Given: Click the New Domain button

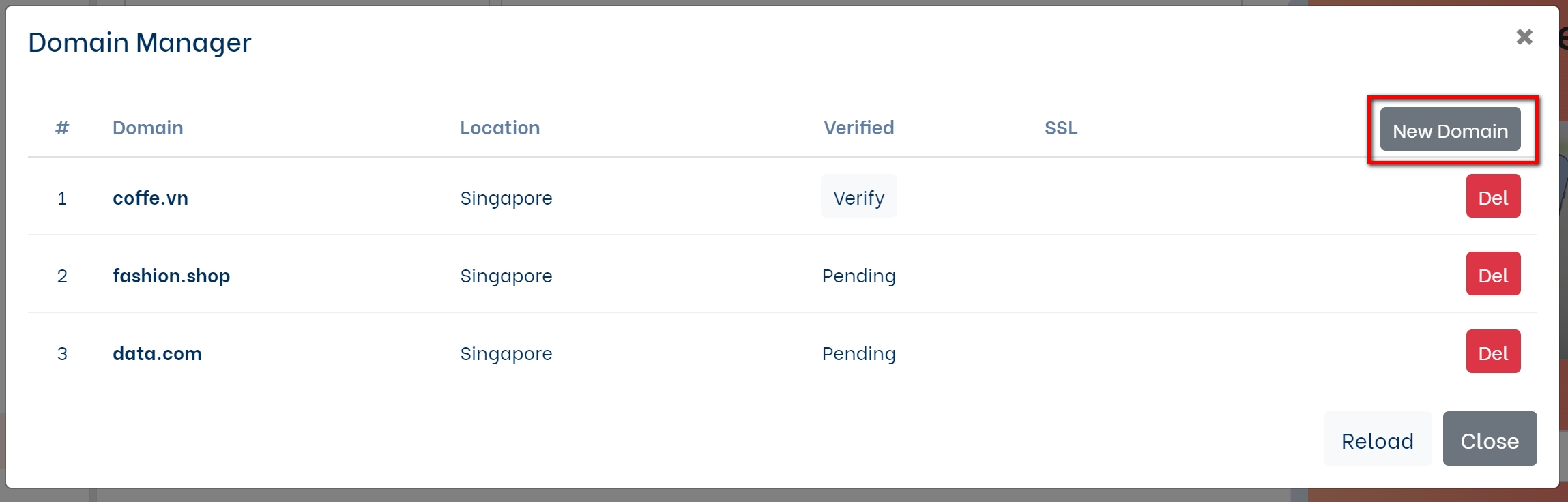Looking at the screenshot, I should pos(1450,130).
